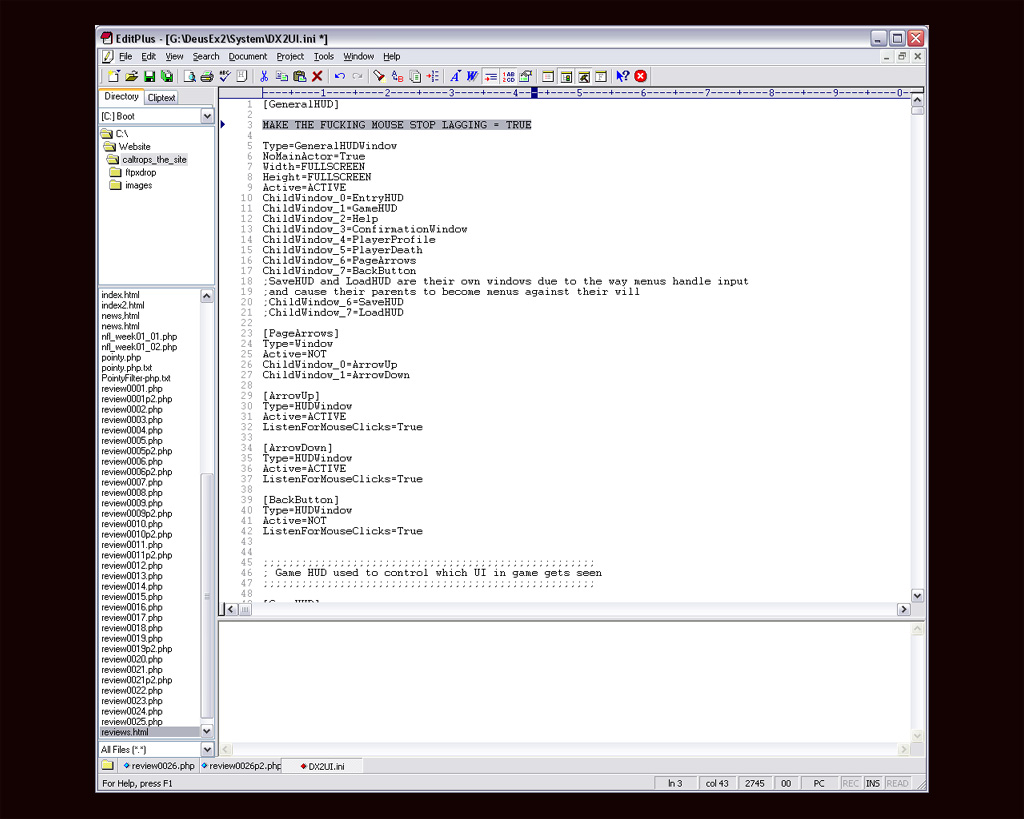Toggle line numbers display icon
The width and height of the screenshot is (1024, 819).
pyautogui.click(x=509, y=76)
